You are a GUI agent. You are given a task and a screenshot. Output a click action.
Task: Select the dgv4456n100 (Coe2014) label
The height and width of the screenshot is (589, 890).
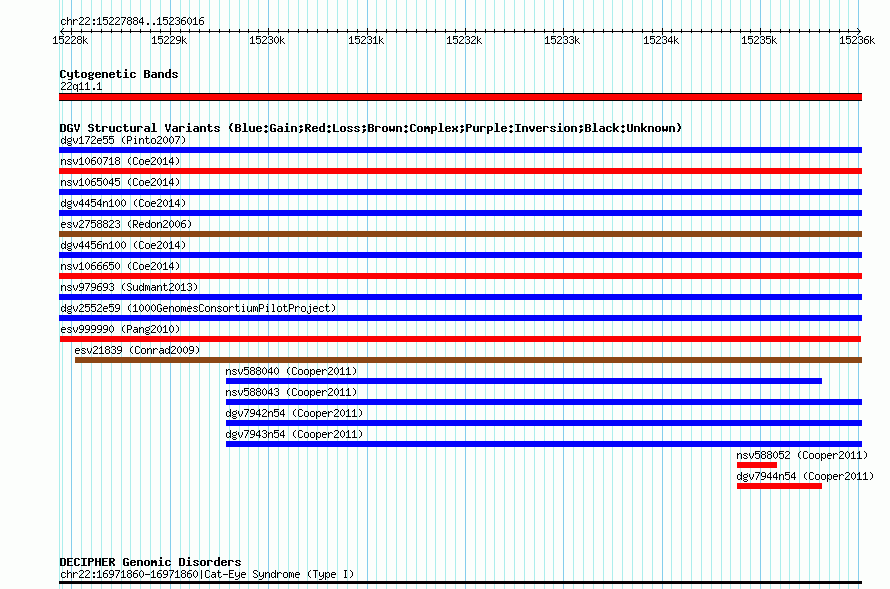coord(123,245)
